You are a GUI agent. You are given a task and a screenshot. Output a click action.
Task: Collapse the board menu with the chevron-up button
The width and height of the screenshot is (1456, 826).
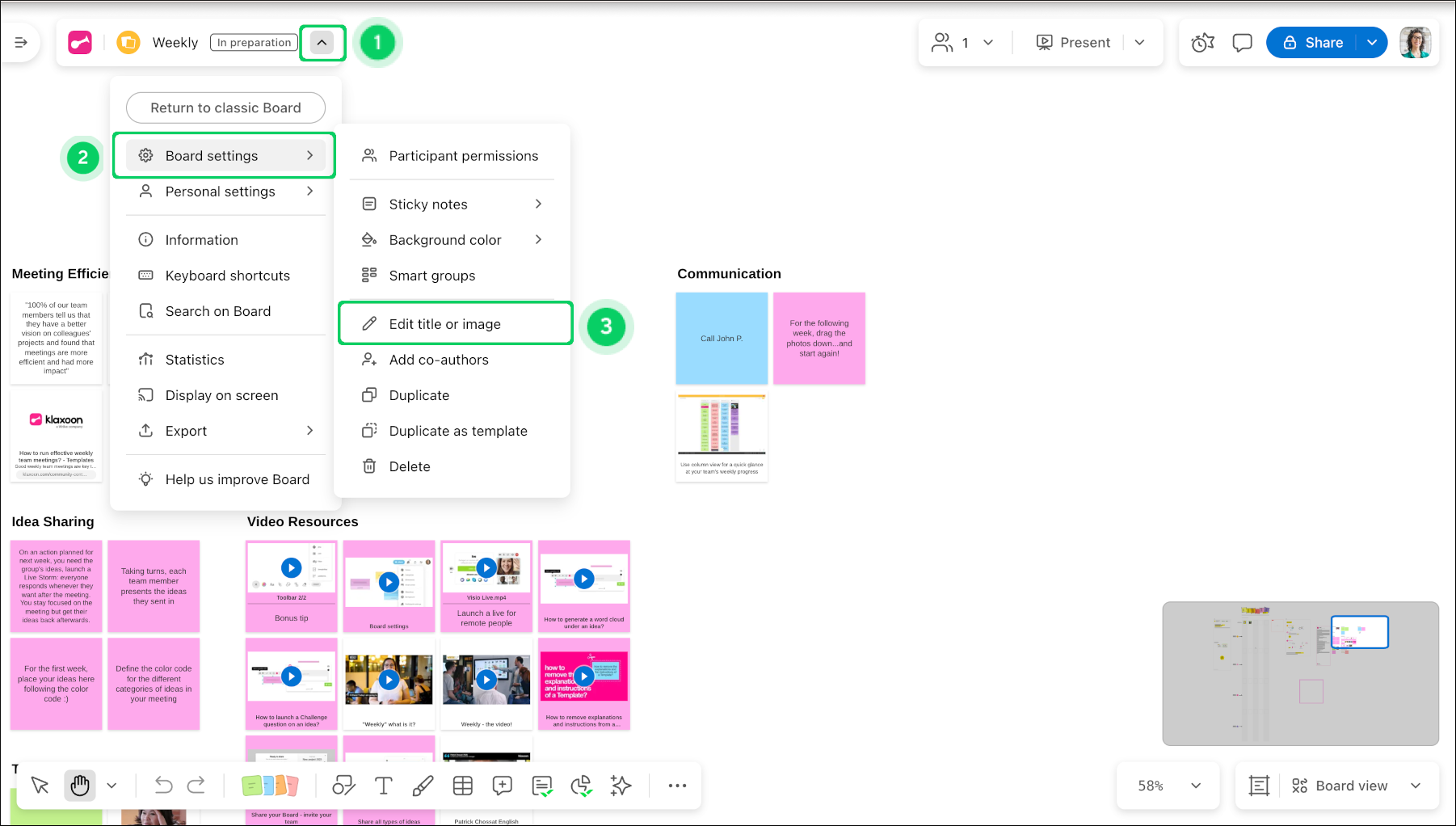(x=322, y=43)
